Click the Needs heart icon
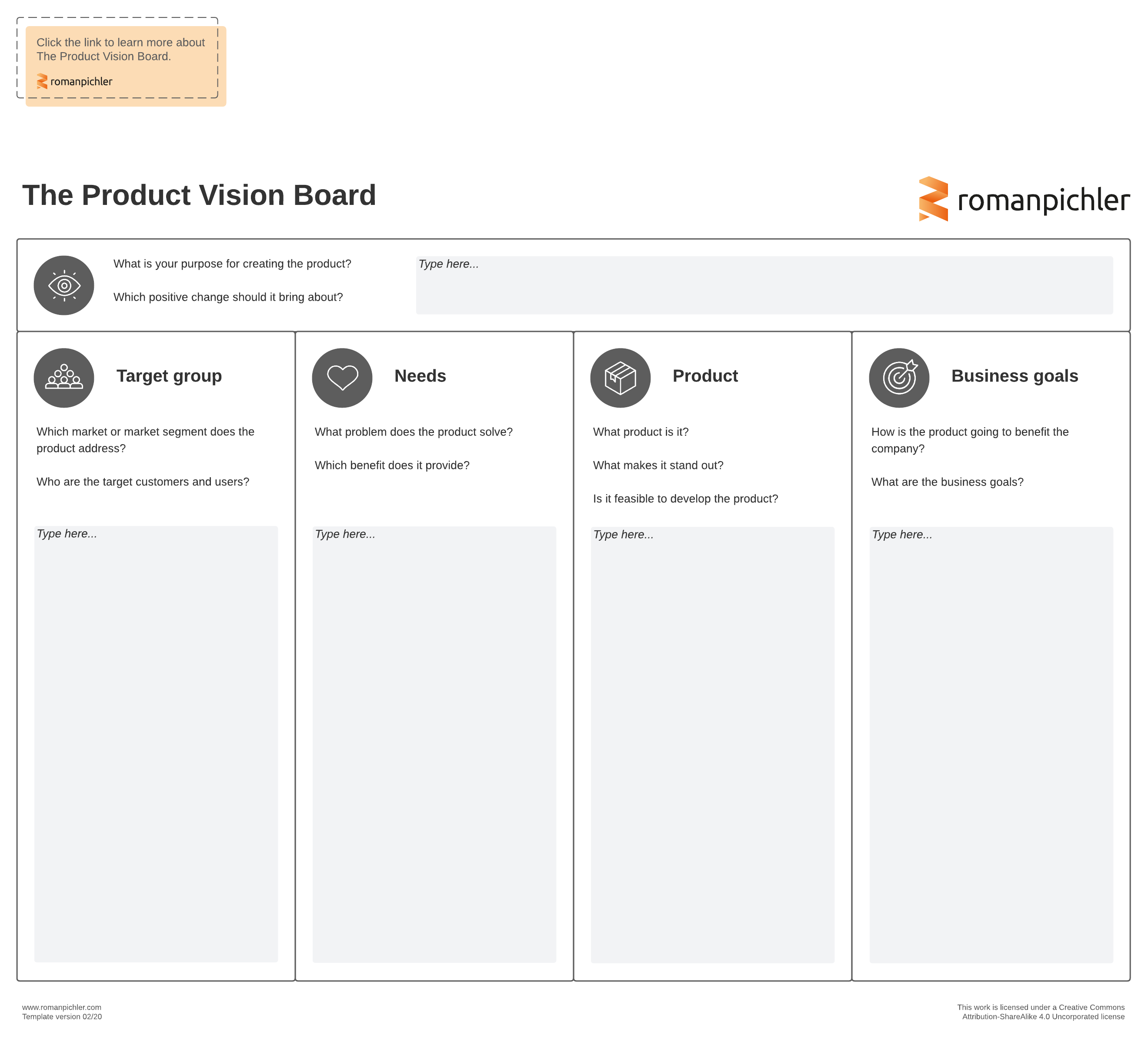The image size is (1148, 1045). tap(342, 377)
